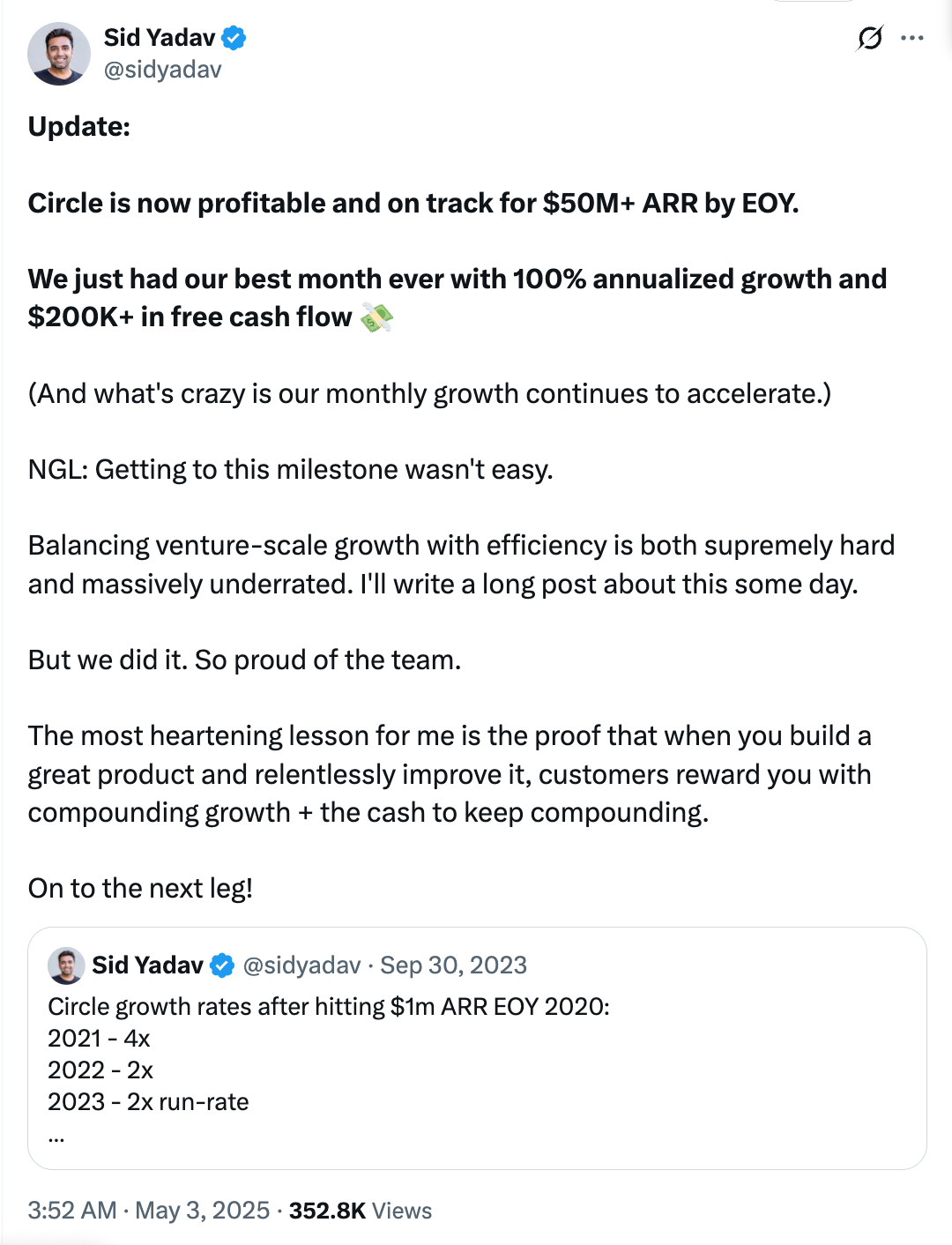Open the three-dot more options menu
Screen dimensions: 952x1245
point(912,38)
